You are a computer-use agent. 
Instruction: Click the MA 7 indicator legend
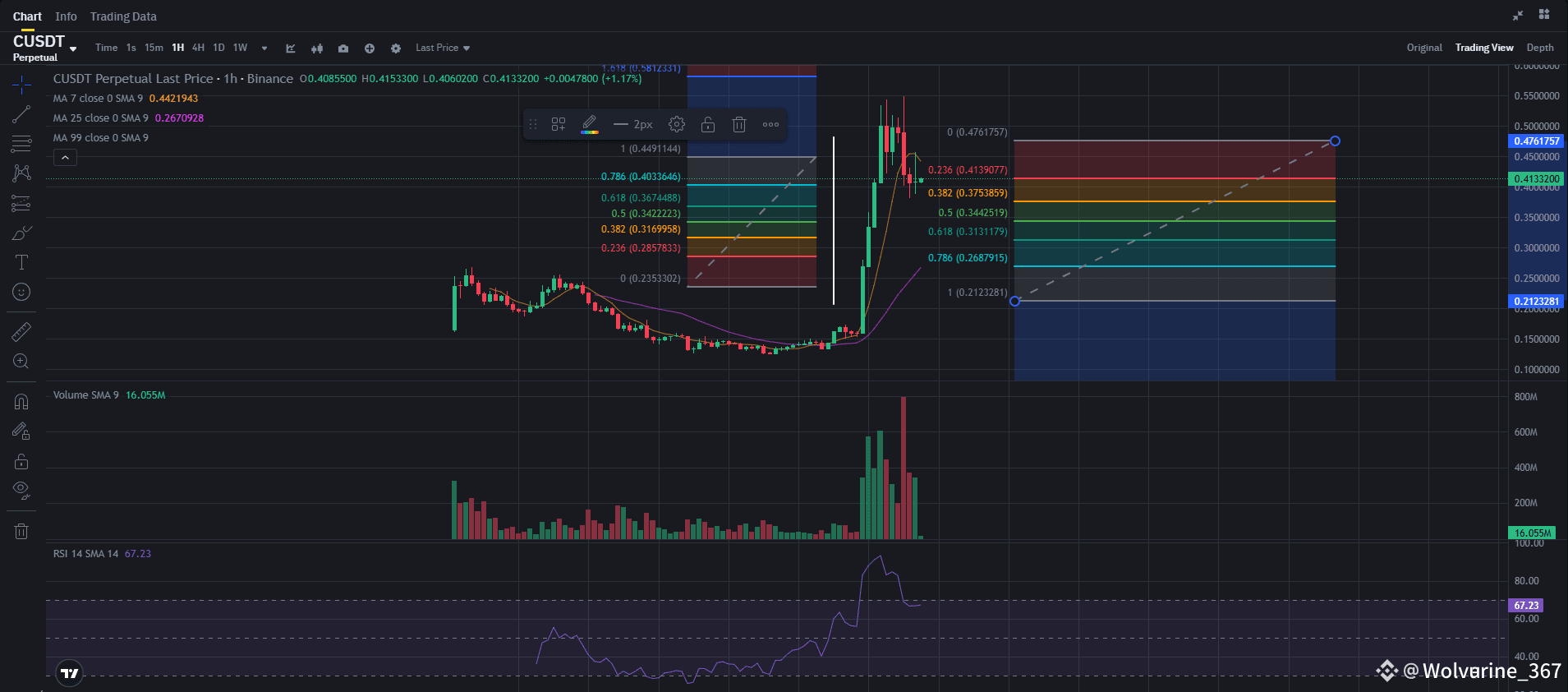click(x=126, y=99)
